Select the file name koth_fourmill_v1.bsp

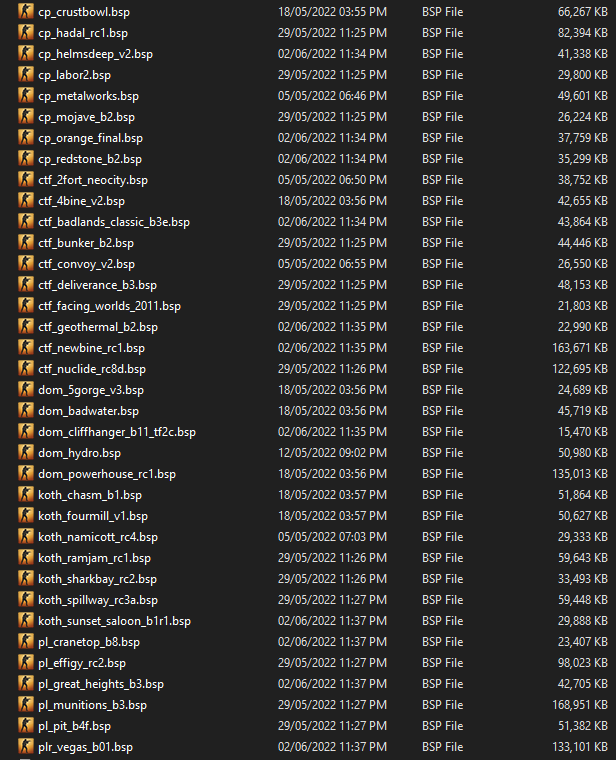(93, 516)
